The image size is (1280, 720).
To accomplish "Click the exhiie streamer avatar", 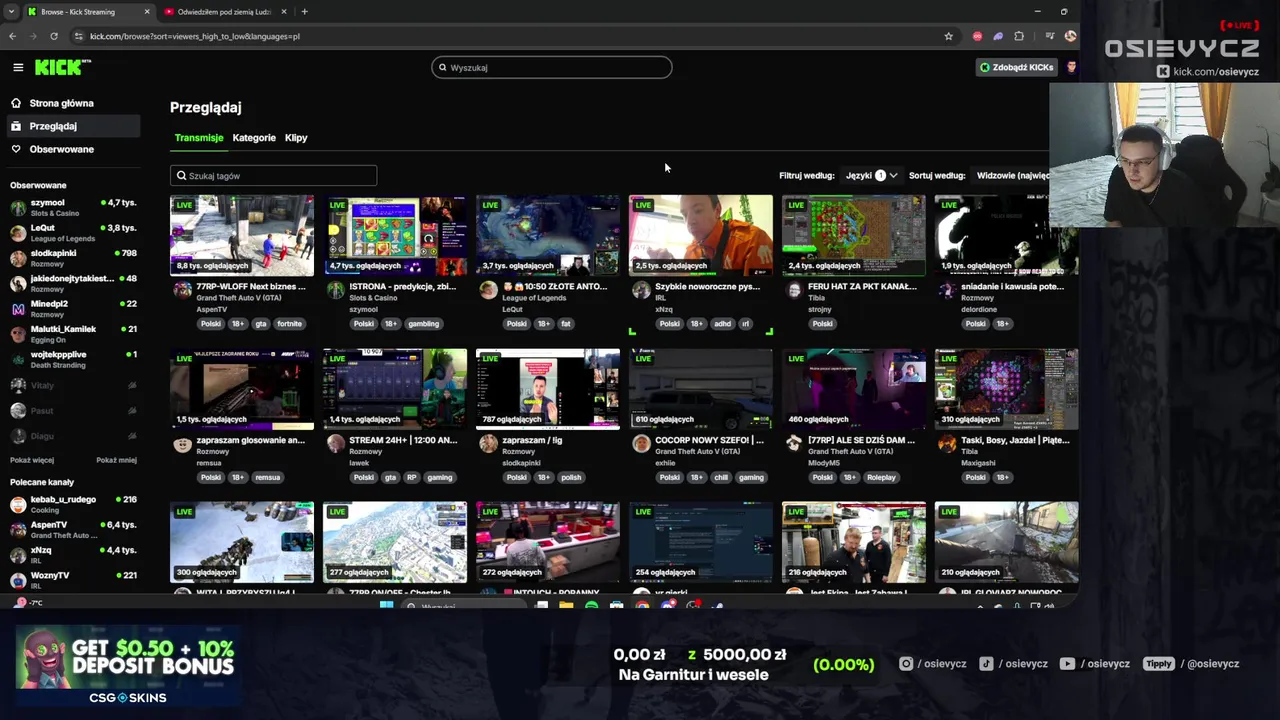I will (x=641, y=444).
